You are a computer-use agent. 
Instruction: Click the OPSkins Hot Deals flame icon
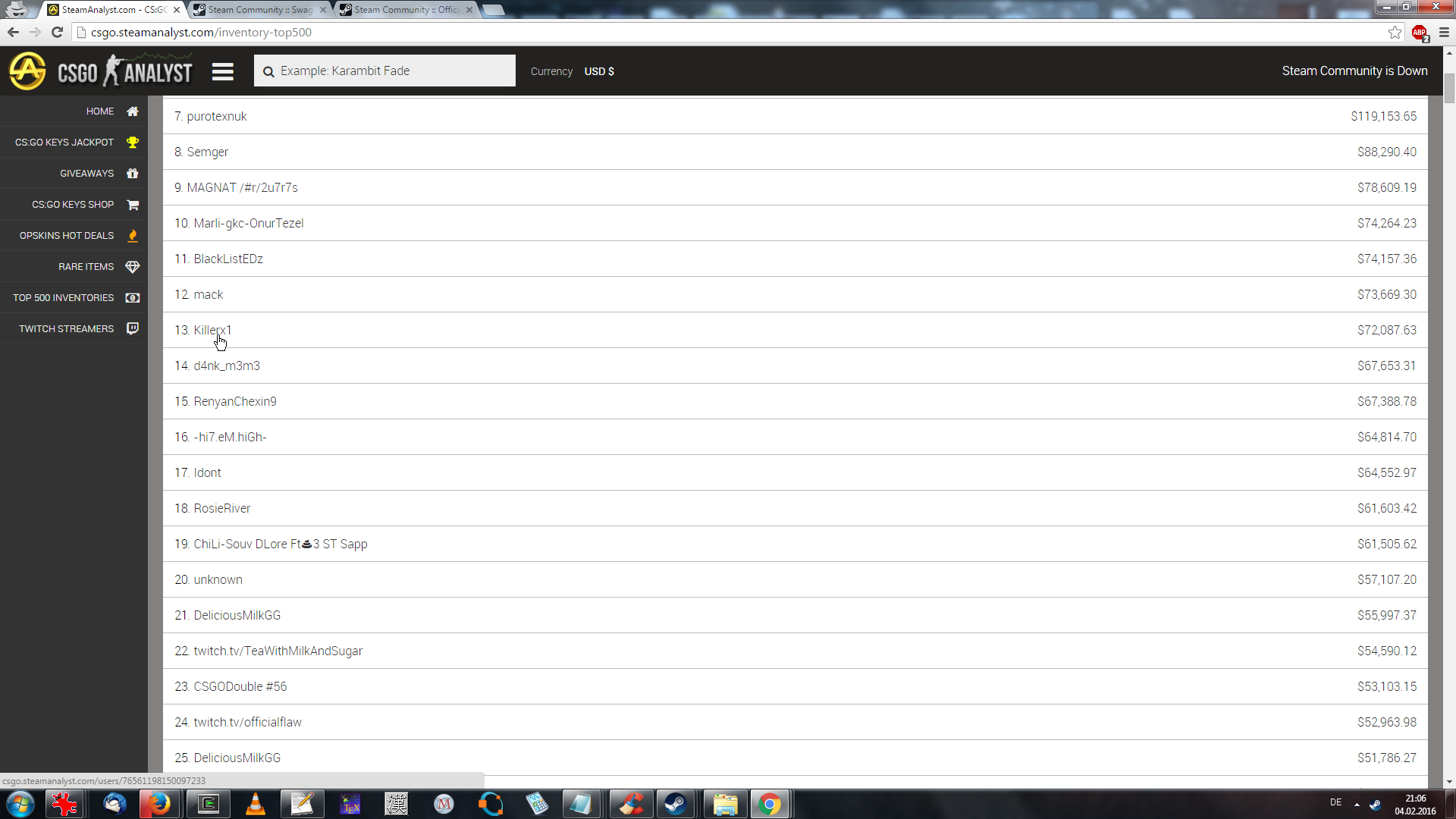pos(133,236)
